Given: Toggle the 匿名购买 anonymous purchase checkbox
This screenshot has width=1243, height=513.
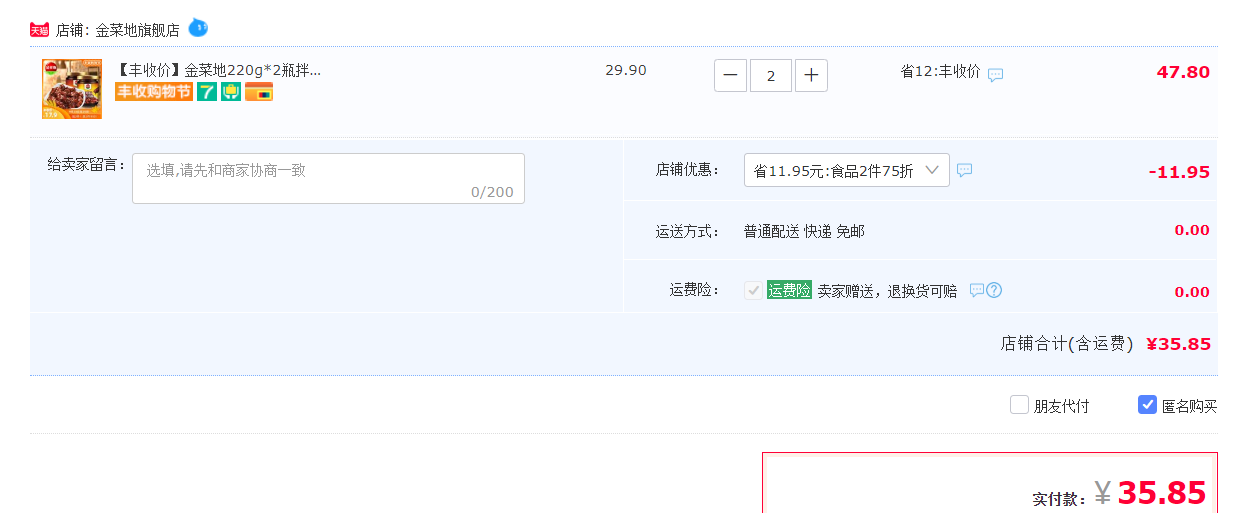Looking at the screenshot, I should 1148,405.
